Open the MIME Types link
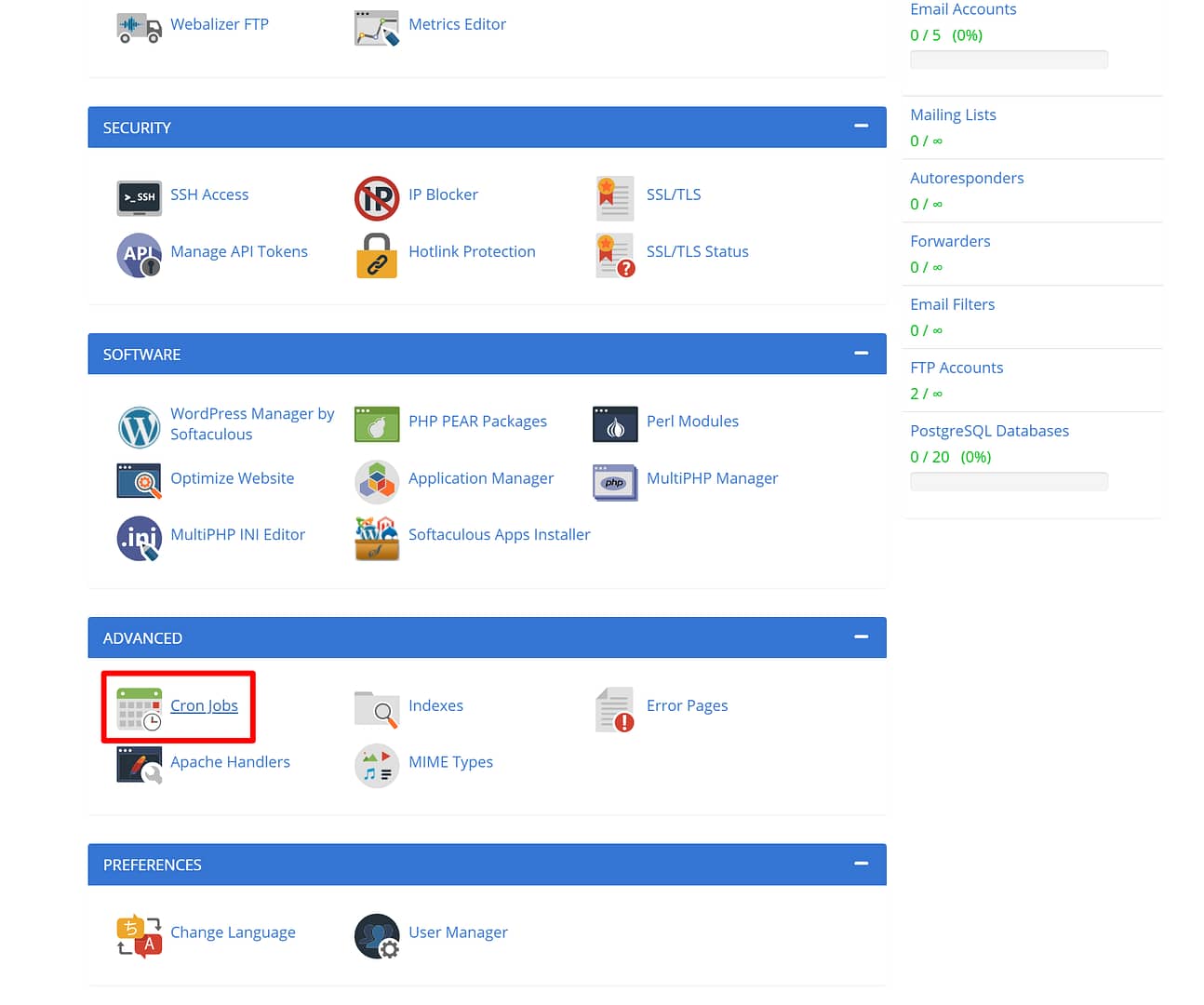Viewport: 1204px width, 1005px height. [x=450, y=762]
